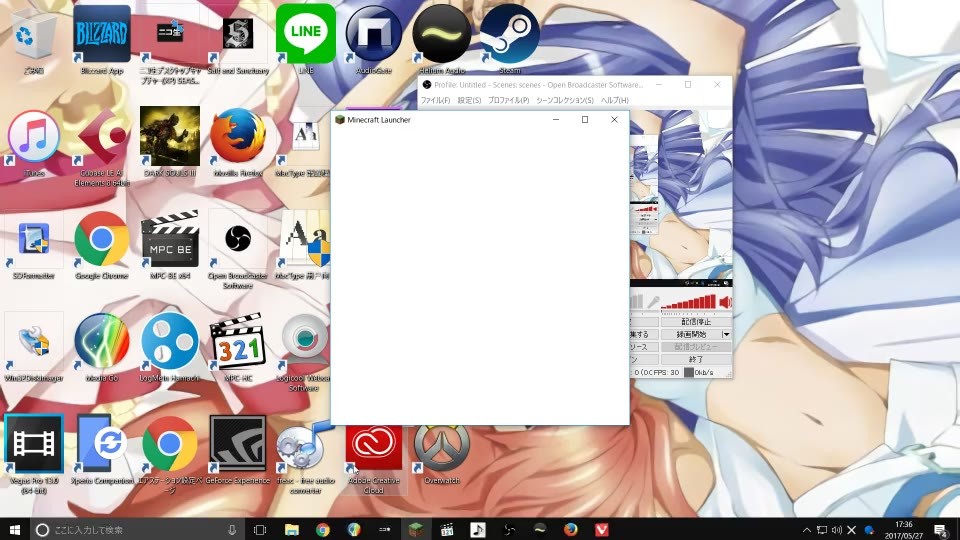Toggle the OBS microphone icon
The image size is (960, 540).
click(653, 302)
